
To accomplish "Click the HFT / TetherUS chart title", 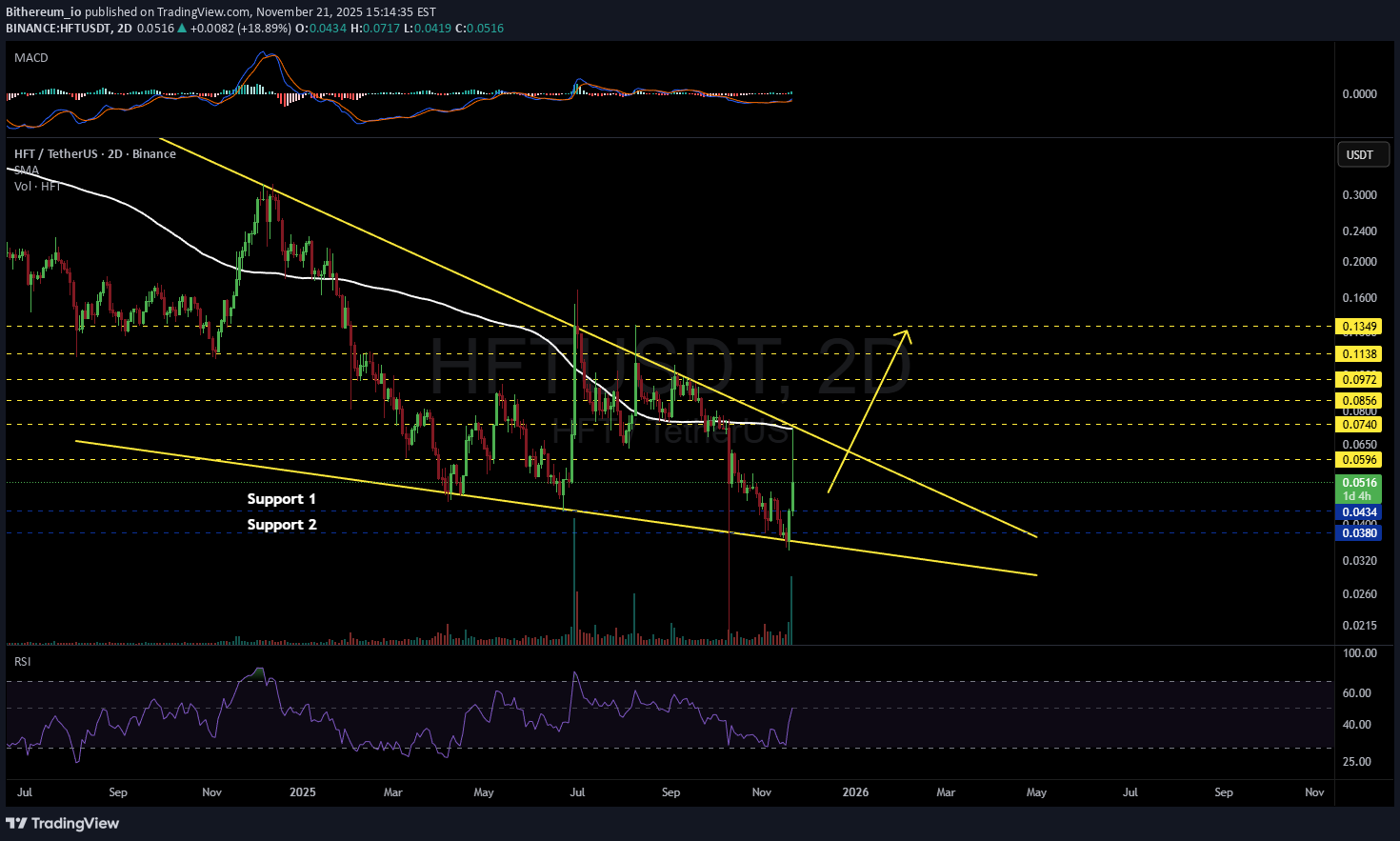I will coord(94,153).
